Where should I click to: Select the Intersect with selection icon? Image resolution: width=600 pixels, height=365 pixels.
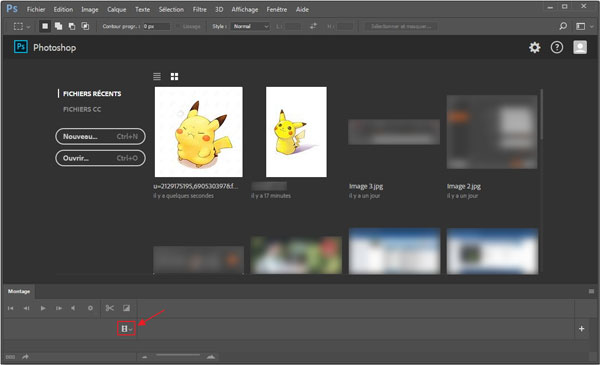coord(85,26)
